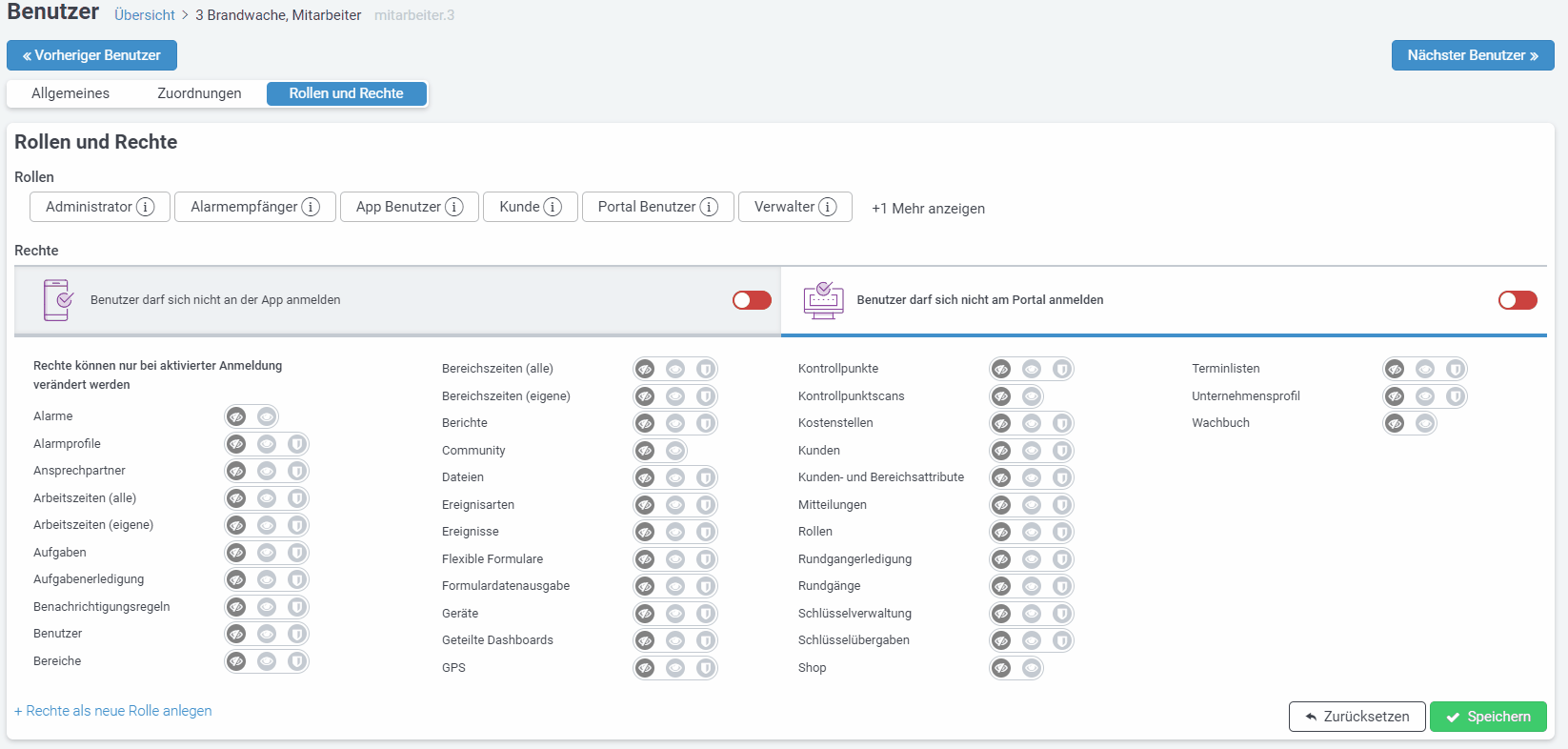Open the Zuordnungen tab
This screenshot has width=1568, height=749.
click(199, 93)
